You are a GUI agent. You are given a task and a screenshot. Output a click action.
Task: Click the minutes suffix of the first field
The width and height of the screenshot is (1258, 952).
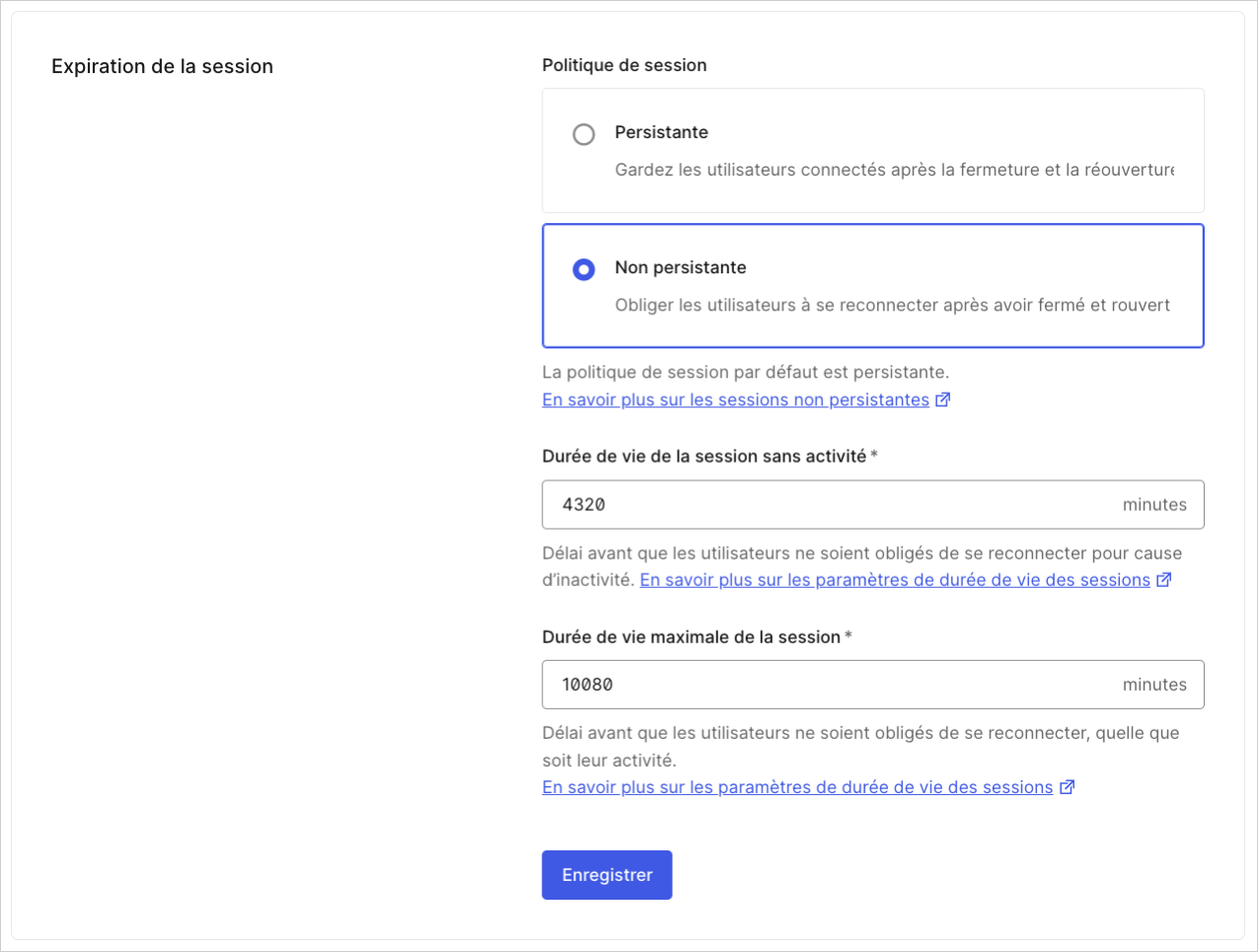tap(1155, 504)
